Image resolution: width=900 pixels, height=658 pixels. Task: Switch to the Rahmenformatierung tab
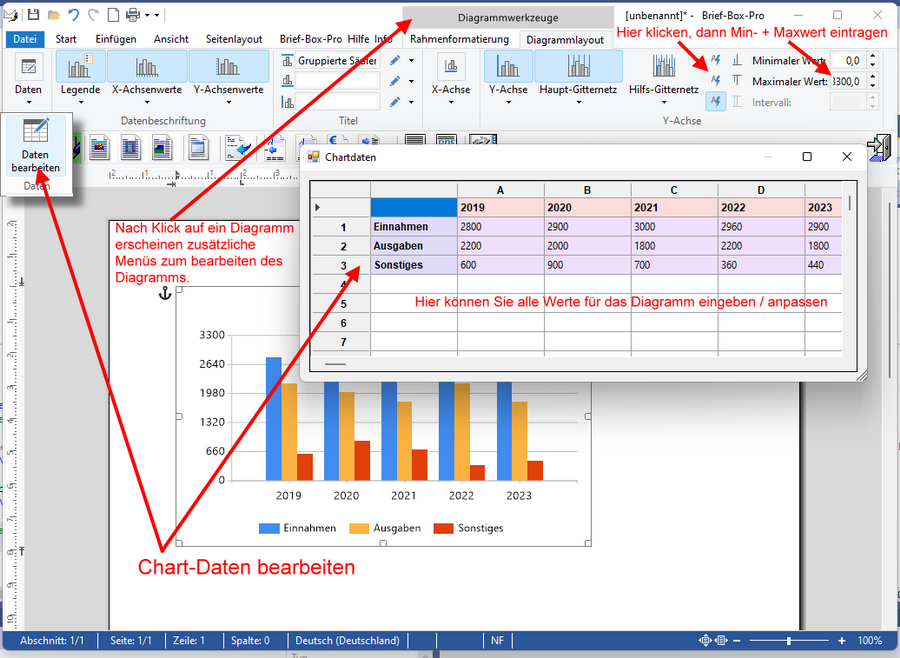tap(459, 39)
